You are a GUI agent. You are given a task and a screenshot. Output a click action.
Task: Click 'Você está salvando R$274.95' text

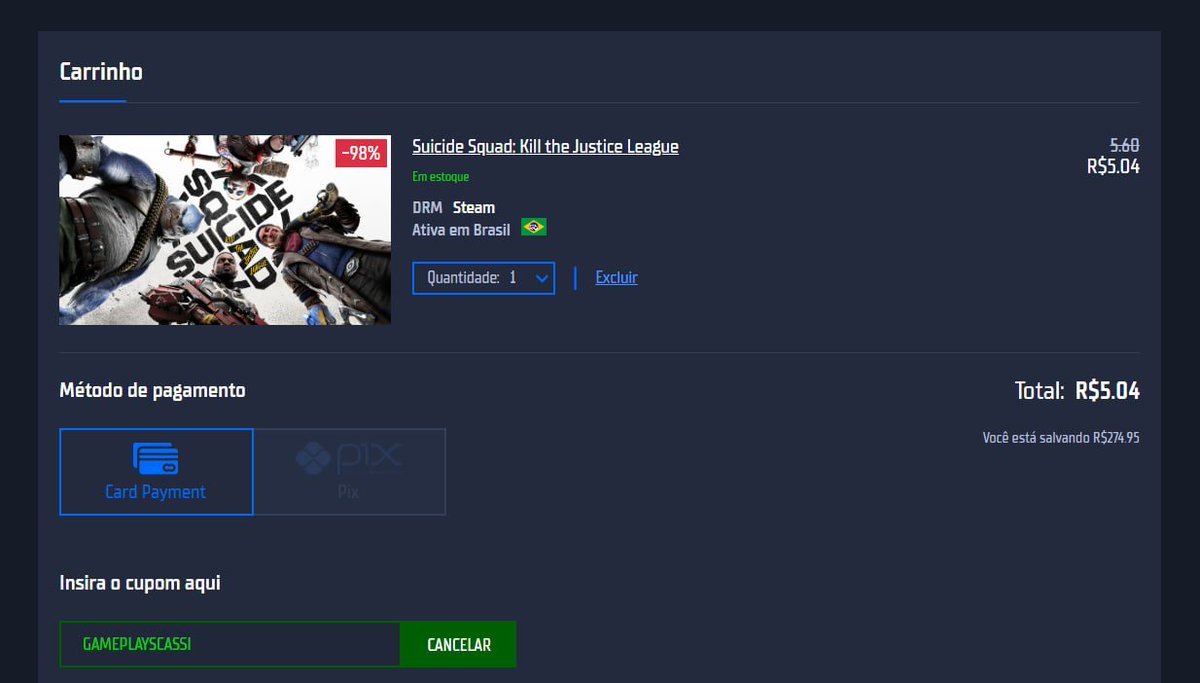coord(1061,438)
